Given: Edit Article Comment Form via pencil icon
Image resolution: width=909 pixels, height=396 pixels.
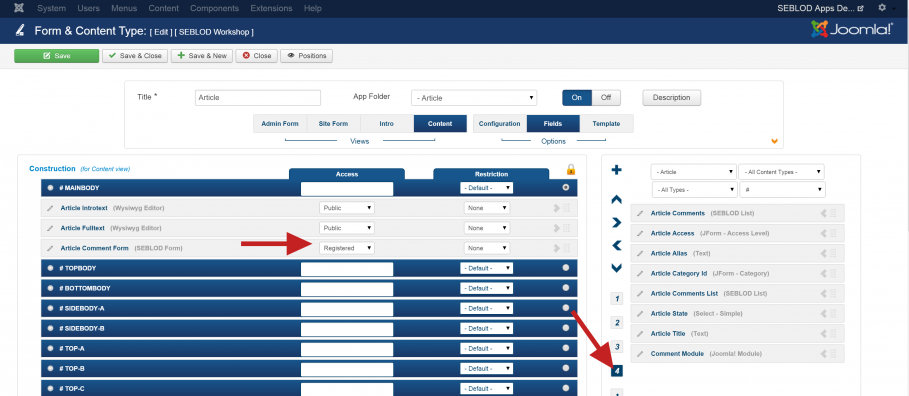Looking at the screenshot, I should (x=50, y=248).
